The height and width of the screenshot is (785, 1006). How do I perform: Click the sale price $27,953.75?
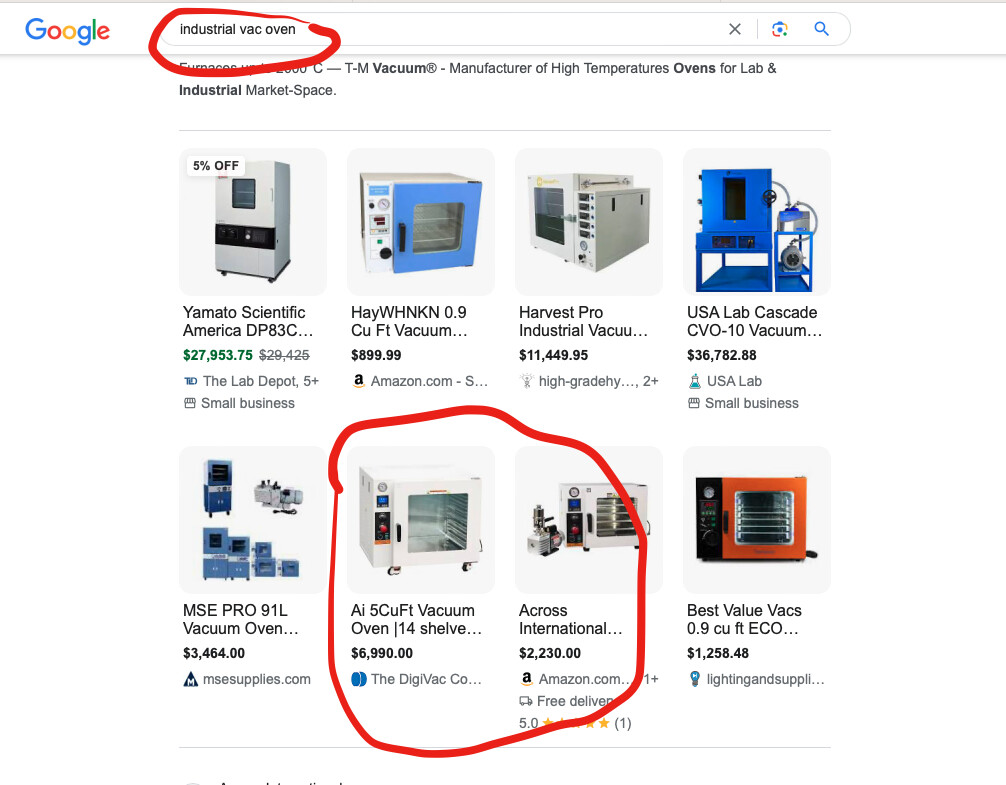coord(218,355)
